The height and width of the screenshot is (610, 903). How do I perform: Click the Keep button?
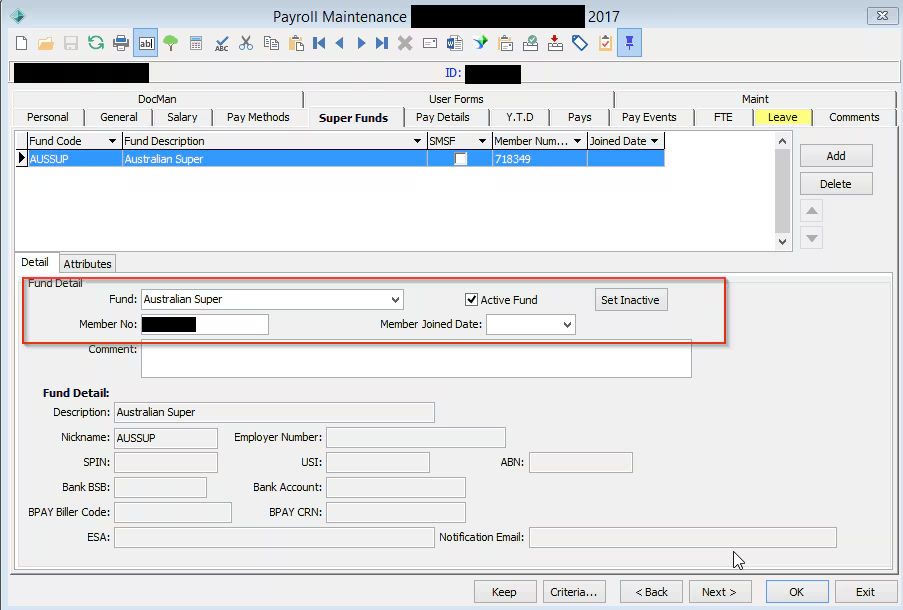pos(504,592)
